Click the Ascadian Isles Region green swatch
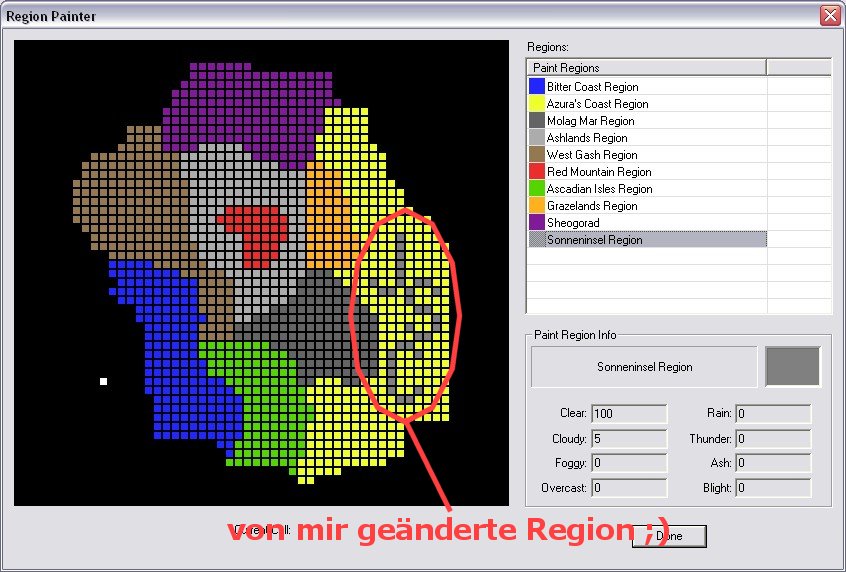846x572 pixels. [537, 189]
